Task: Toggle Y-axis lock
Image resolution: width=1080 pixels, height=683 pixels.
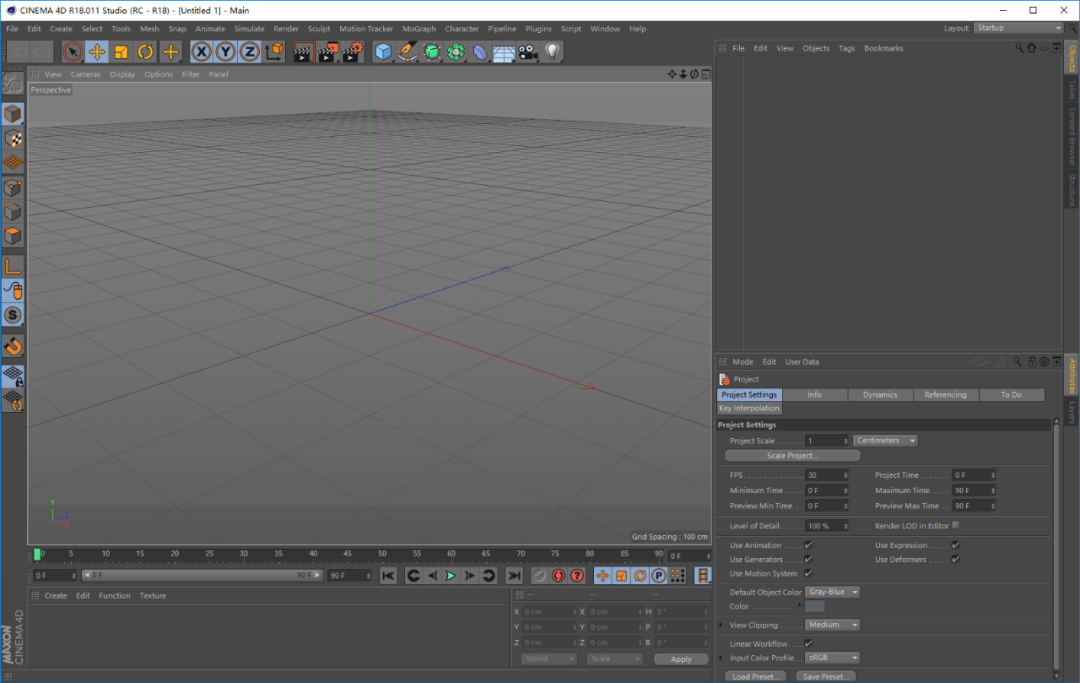Action: (225, 52)
